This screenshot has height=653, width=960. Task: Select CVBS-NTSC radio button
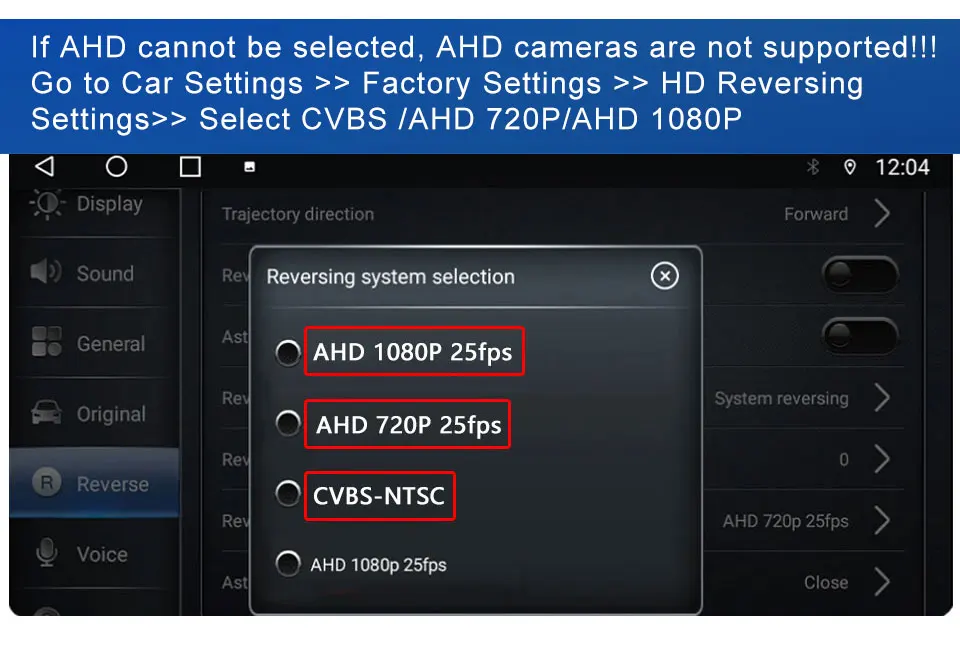pyautogui.click(x=288, y=493)
